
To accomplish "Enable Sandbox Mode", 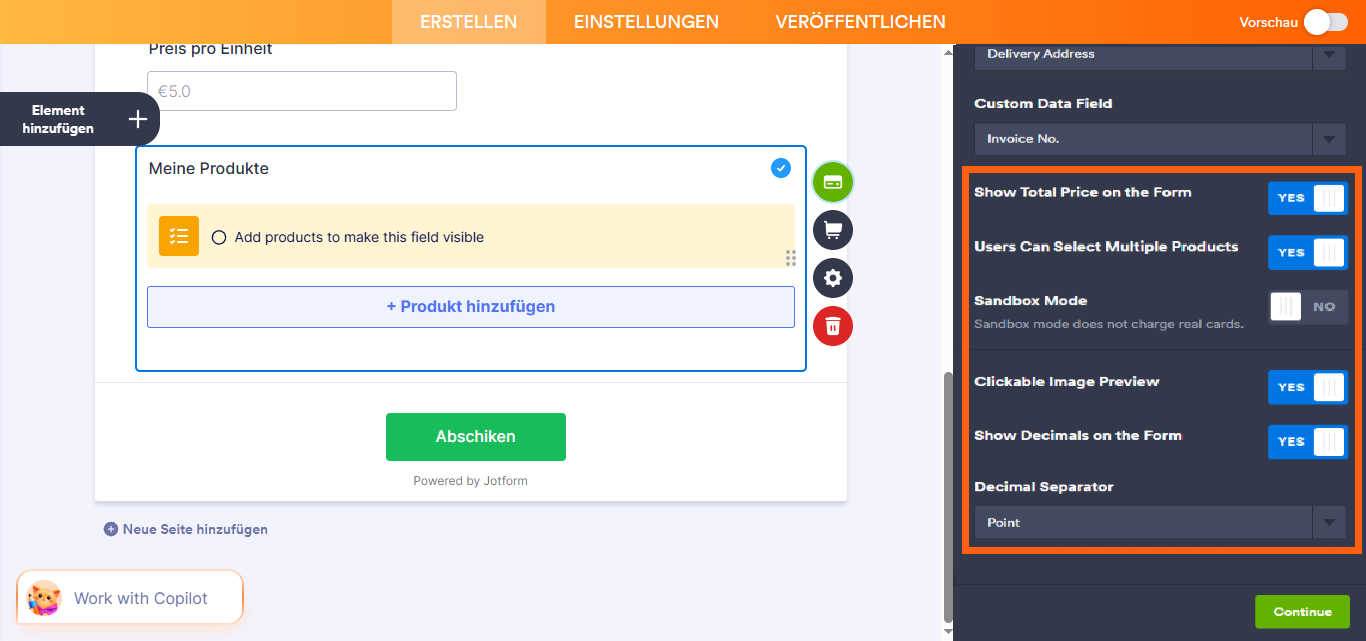I will coord(1307,306).
